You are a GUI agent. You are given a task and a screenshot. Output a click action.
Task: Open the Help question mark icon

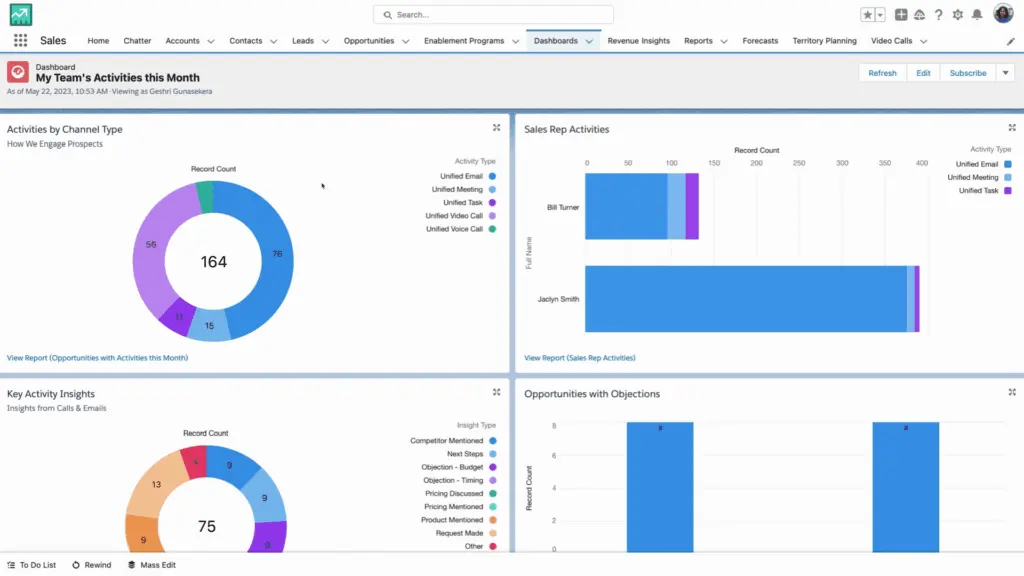pos(938,14)
